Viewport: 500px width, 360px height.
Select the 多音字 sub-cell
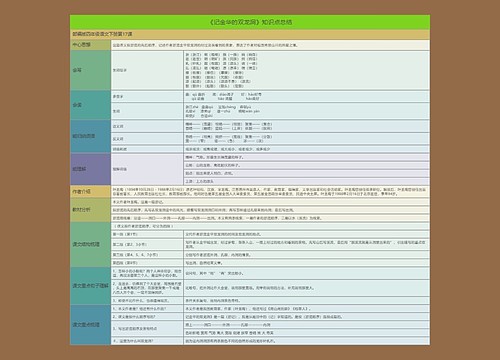coord(147,96)
